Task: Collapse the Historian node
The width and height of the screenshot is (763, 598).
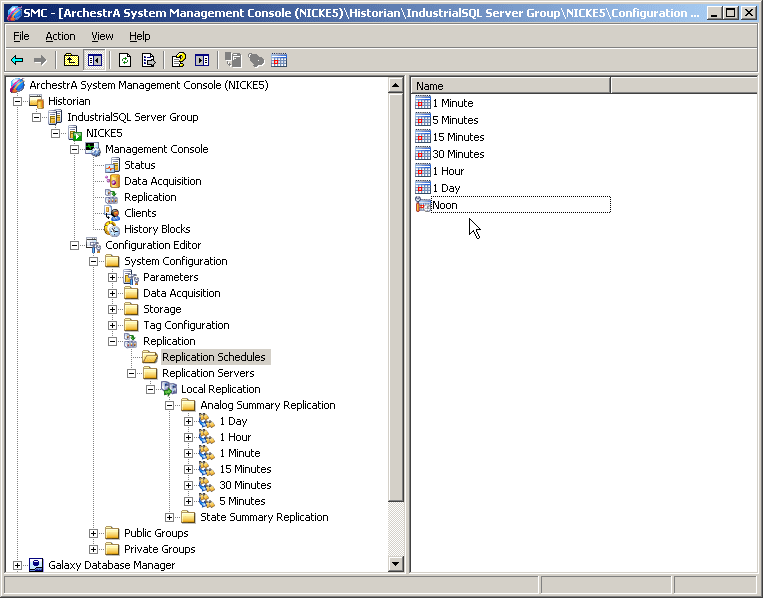Action: pos(18,101)
